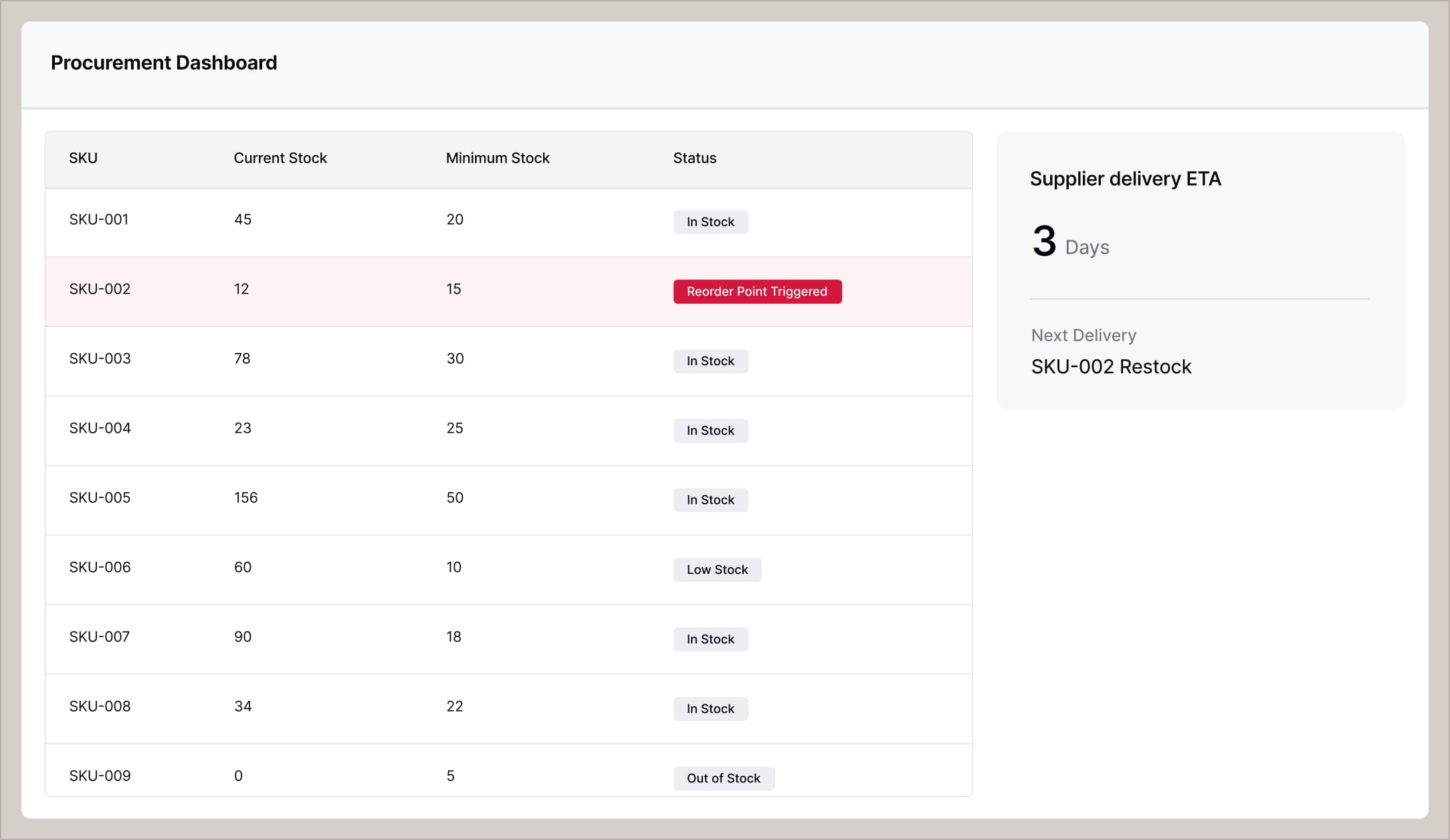Viewport: 1450px width, 840px height.
Task: Select the In Stock badge for SKU-008
Action: coord(710,708)
